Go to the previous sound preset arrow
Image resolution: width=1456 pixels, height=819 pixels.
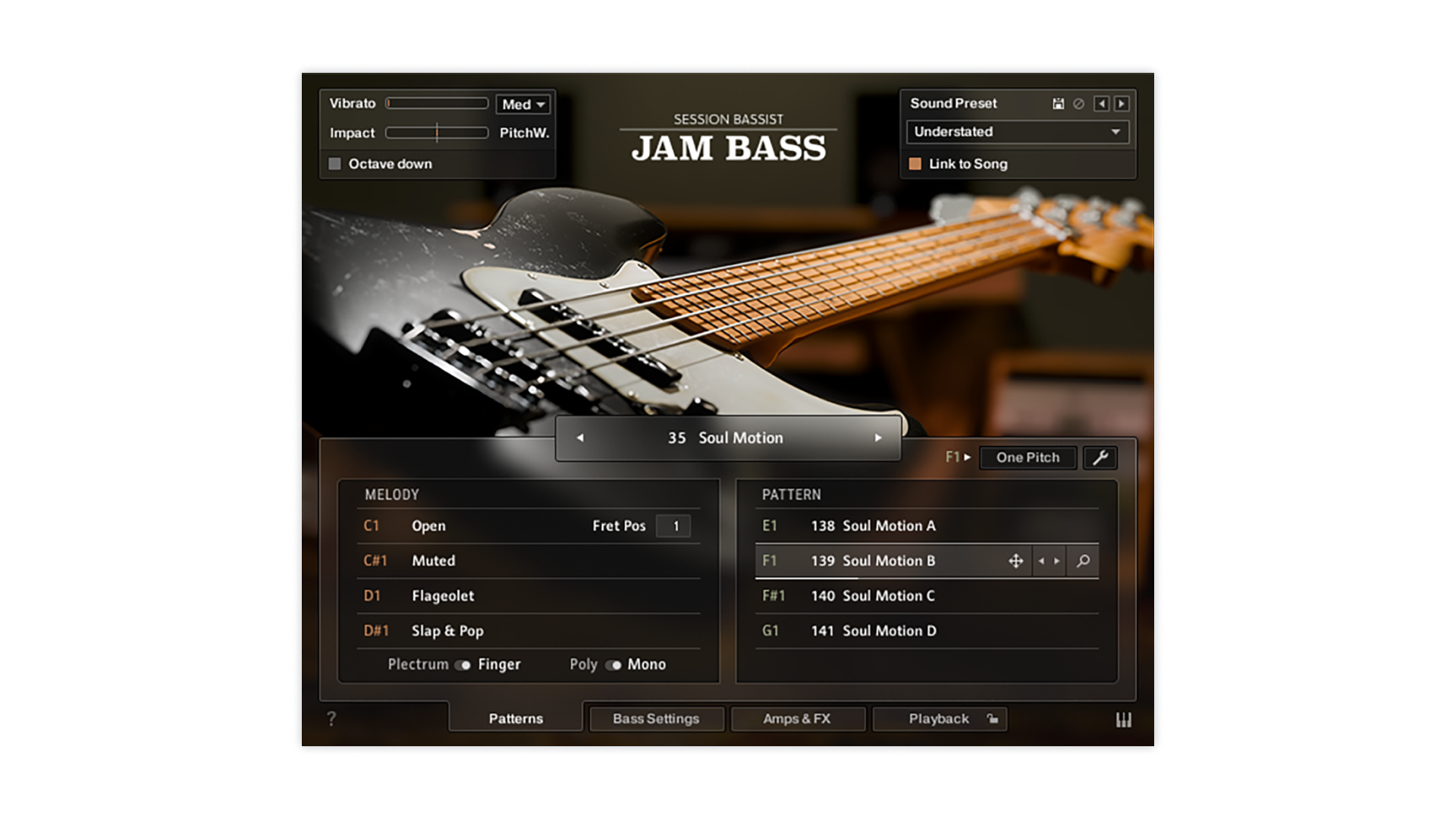(1101, 104)
